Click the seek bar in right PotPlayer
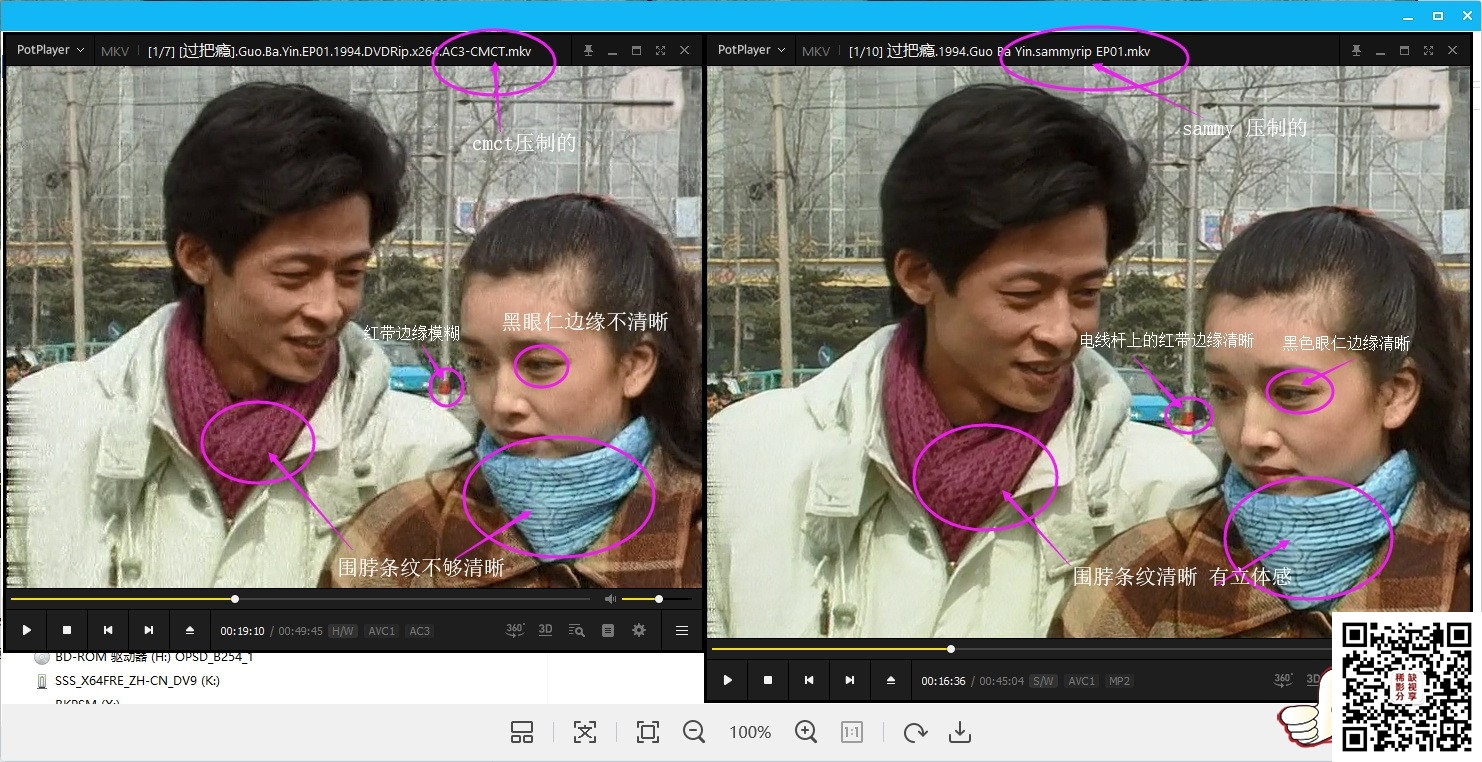Screen dimensions: 1482x762 [1020, 649]
